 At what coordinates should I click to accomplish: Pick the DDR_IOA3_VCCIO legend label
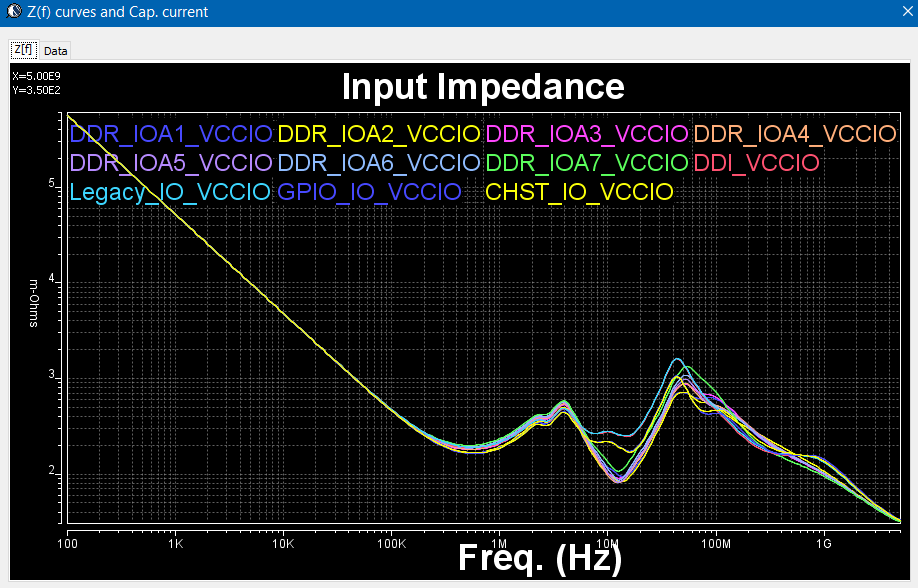[x=586, y=134]
